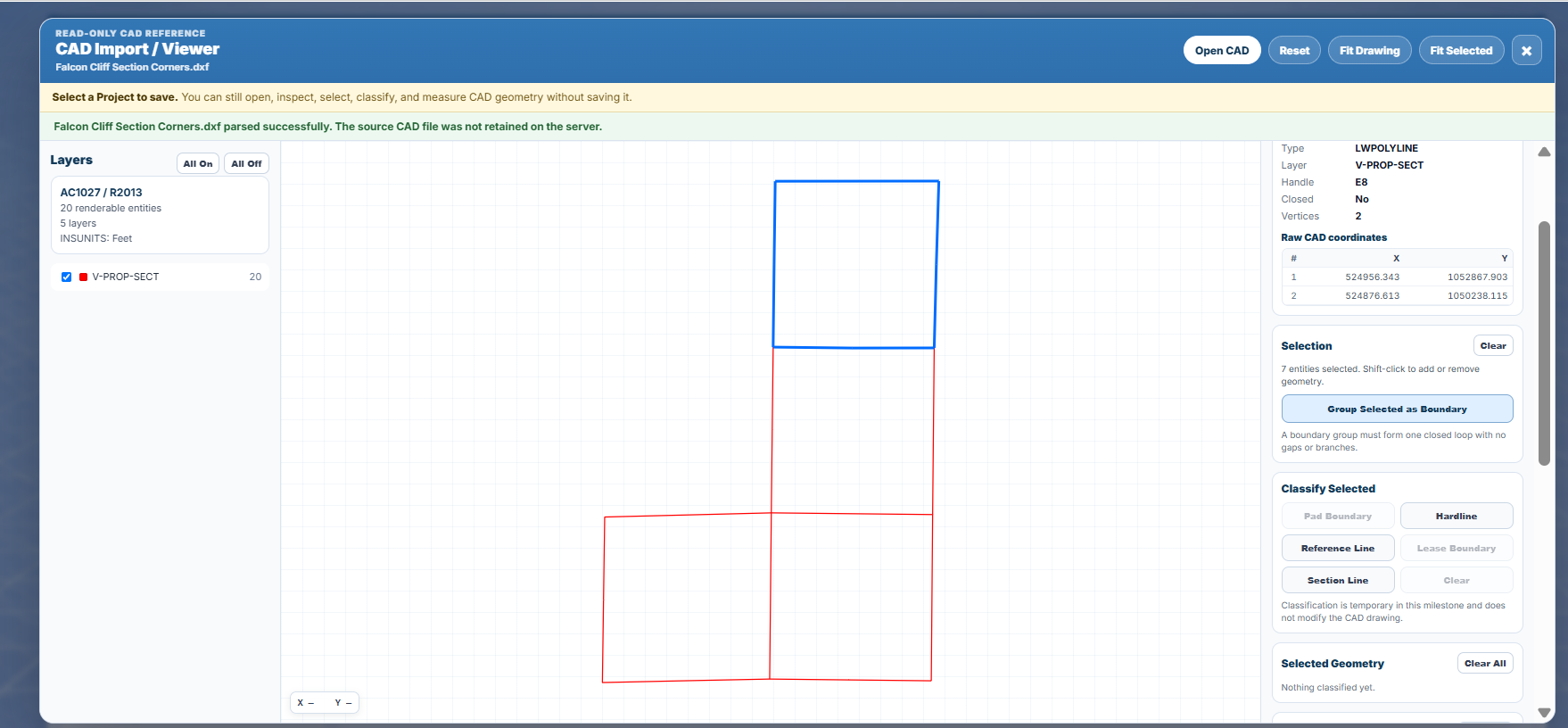Click the disabled Pad Boundary button
Viewport: 1568px width, 728px height.
[1338, 516]
